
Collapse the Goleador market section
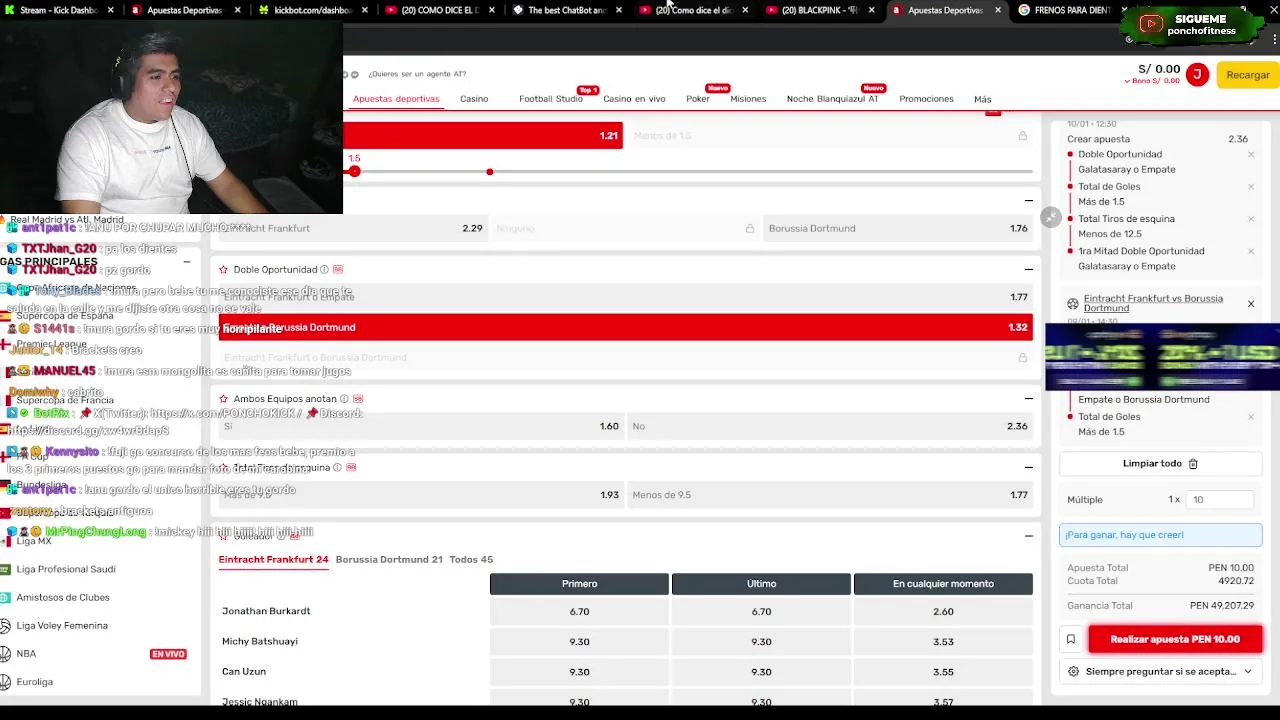(x=1029, y=536)
